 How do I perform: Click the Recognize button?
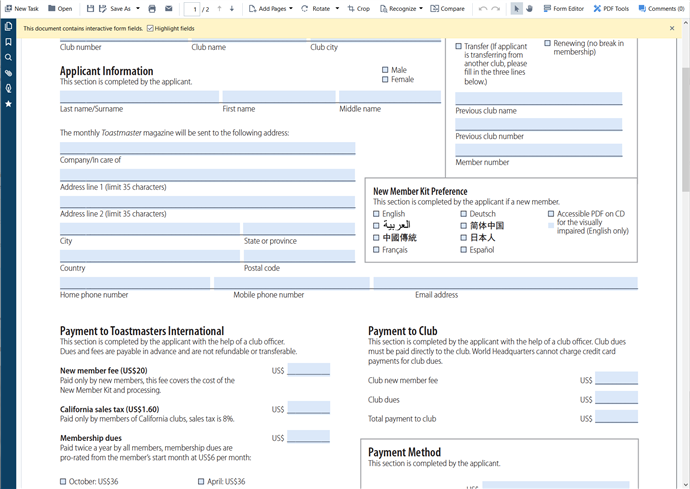pyautogui.click(x=398, y=8)
